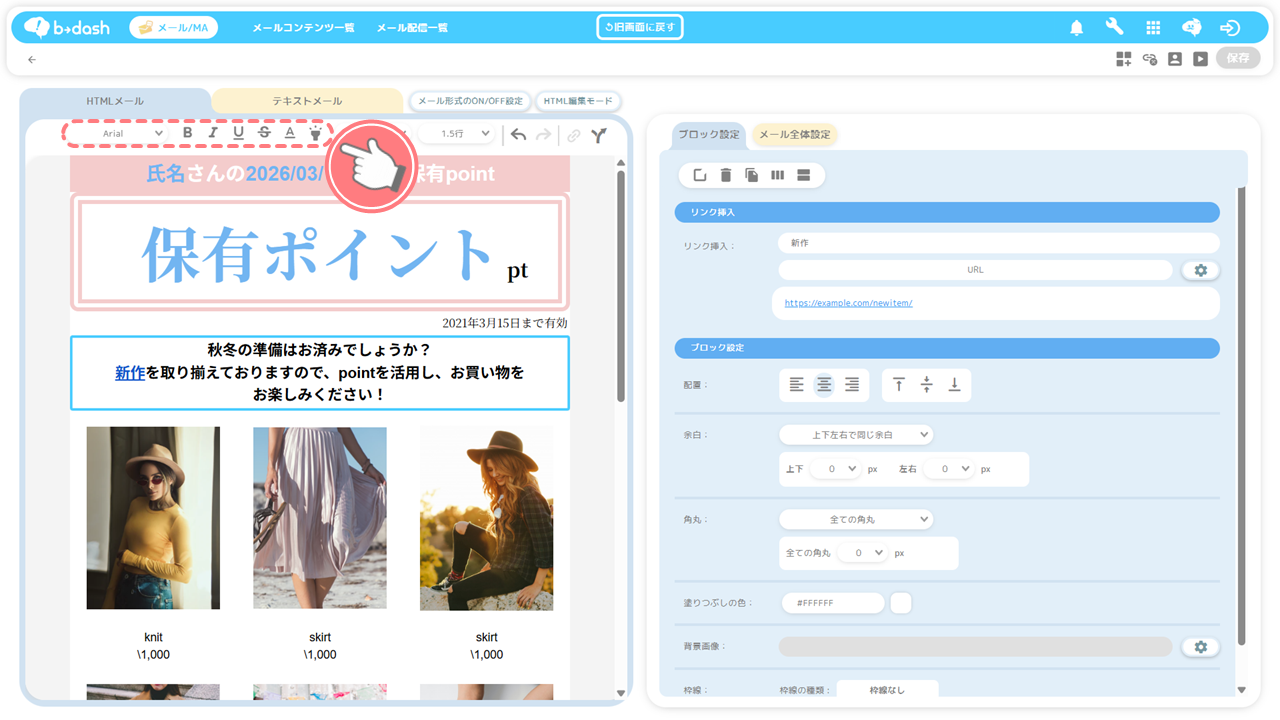Switch to the メール全体設定 tab

pos(794,135)
